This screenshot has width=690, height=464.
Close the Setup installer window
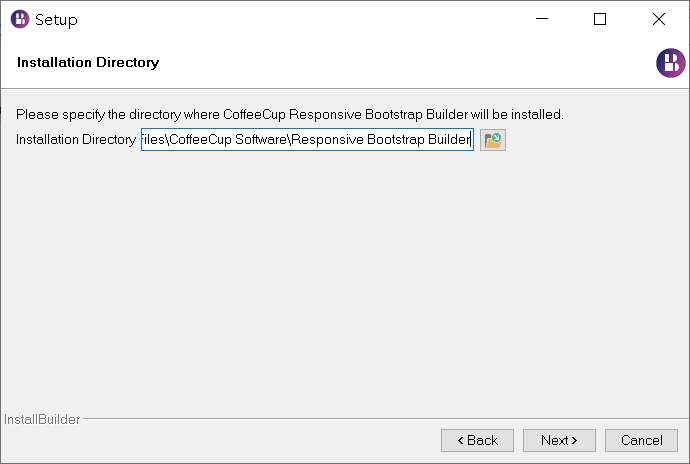tap(659, 19)
